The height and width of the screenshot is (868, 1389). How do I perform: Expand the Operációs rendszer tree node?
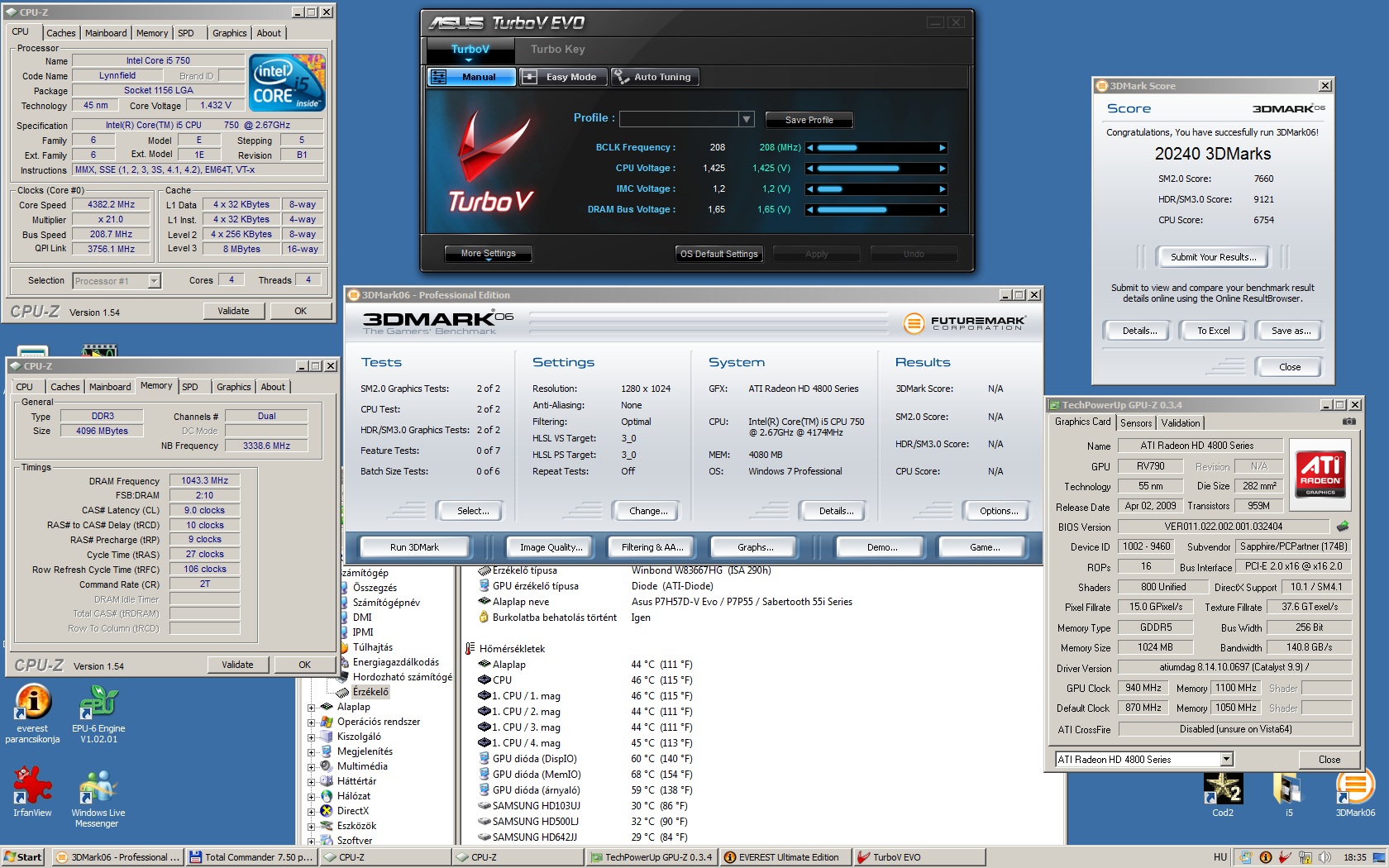312,723
